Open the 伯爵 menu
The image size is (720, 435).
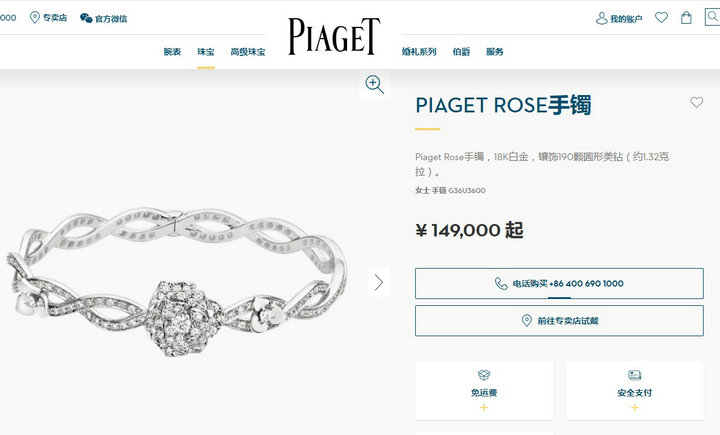461,52
